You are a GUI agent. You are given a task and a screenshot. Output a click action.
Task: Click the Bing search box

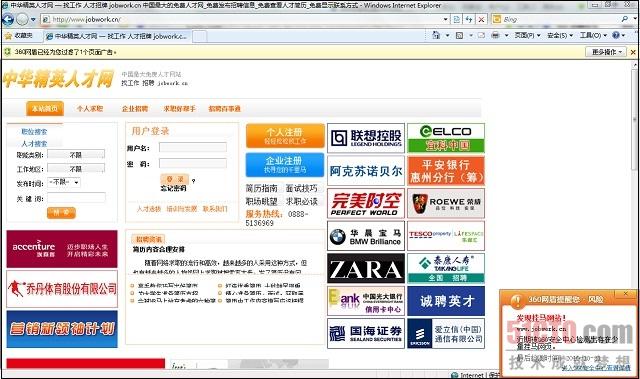[560, 19]
